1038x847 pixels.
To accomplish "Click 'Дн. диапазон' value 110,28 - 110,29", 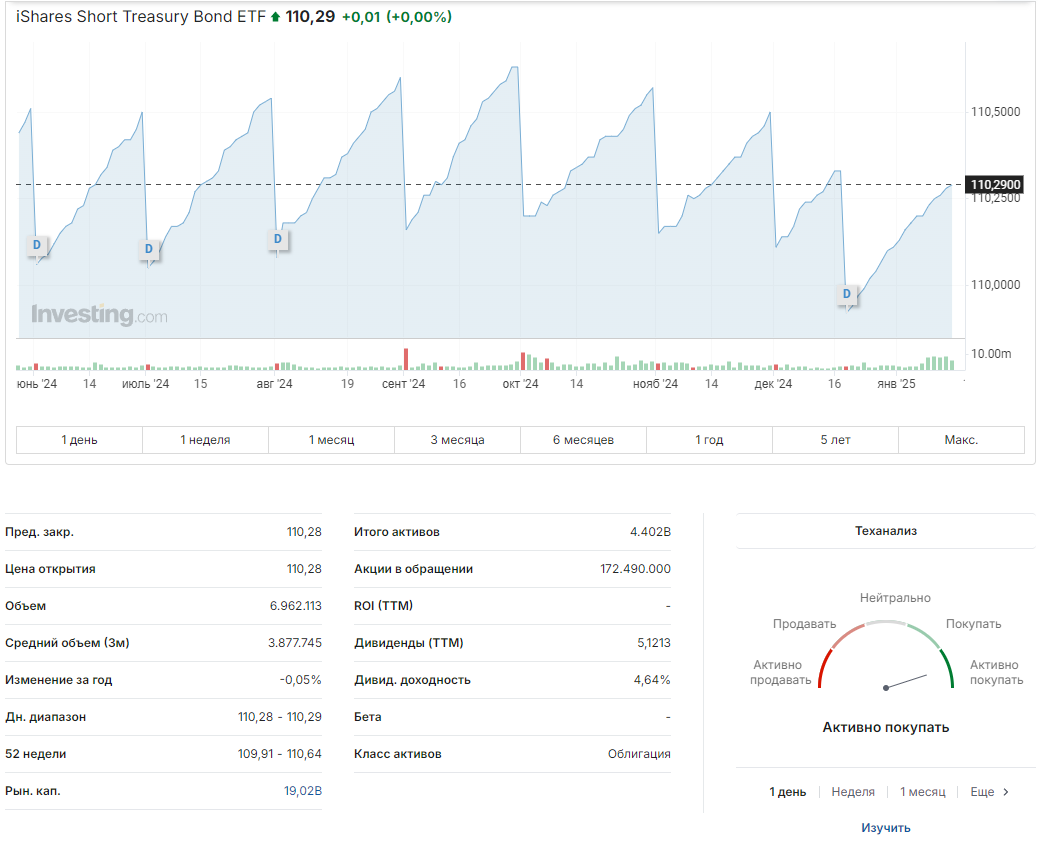I will coord(280,717).
